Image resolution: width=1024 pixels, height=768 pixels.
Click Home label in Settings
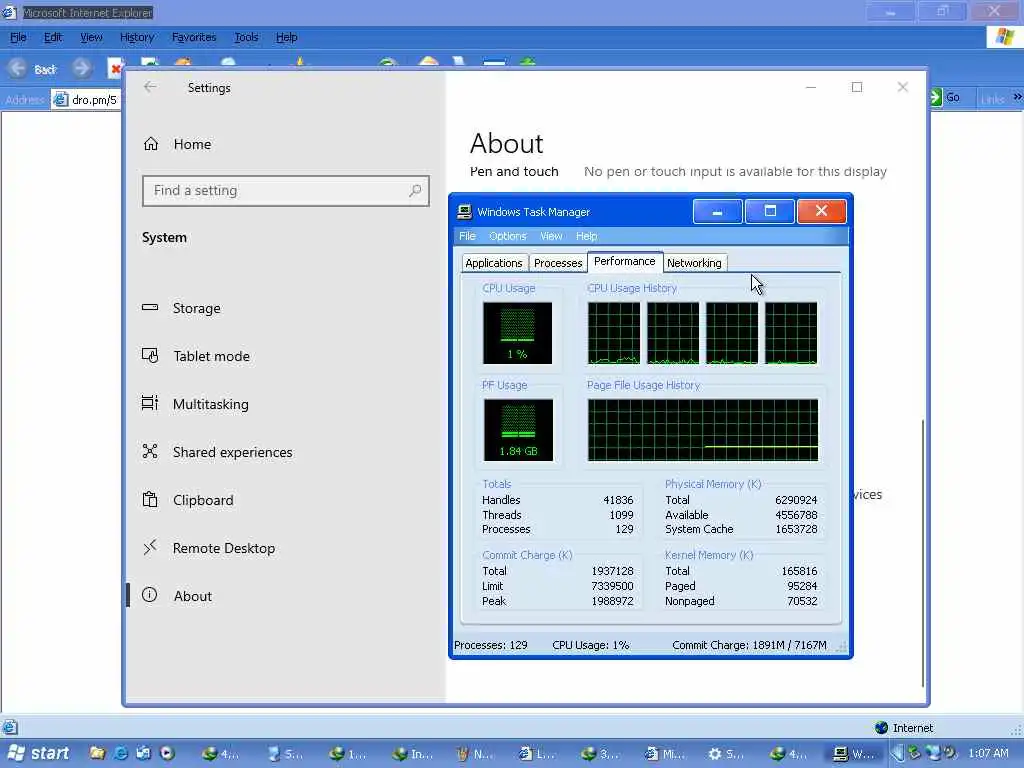[x=192, y=144]
